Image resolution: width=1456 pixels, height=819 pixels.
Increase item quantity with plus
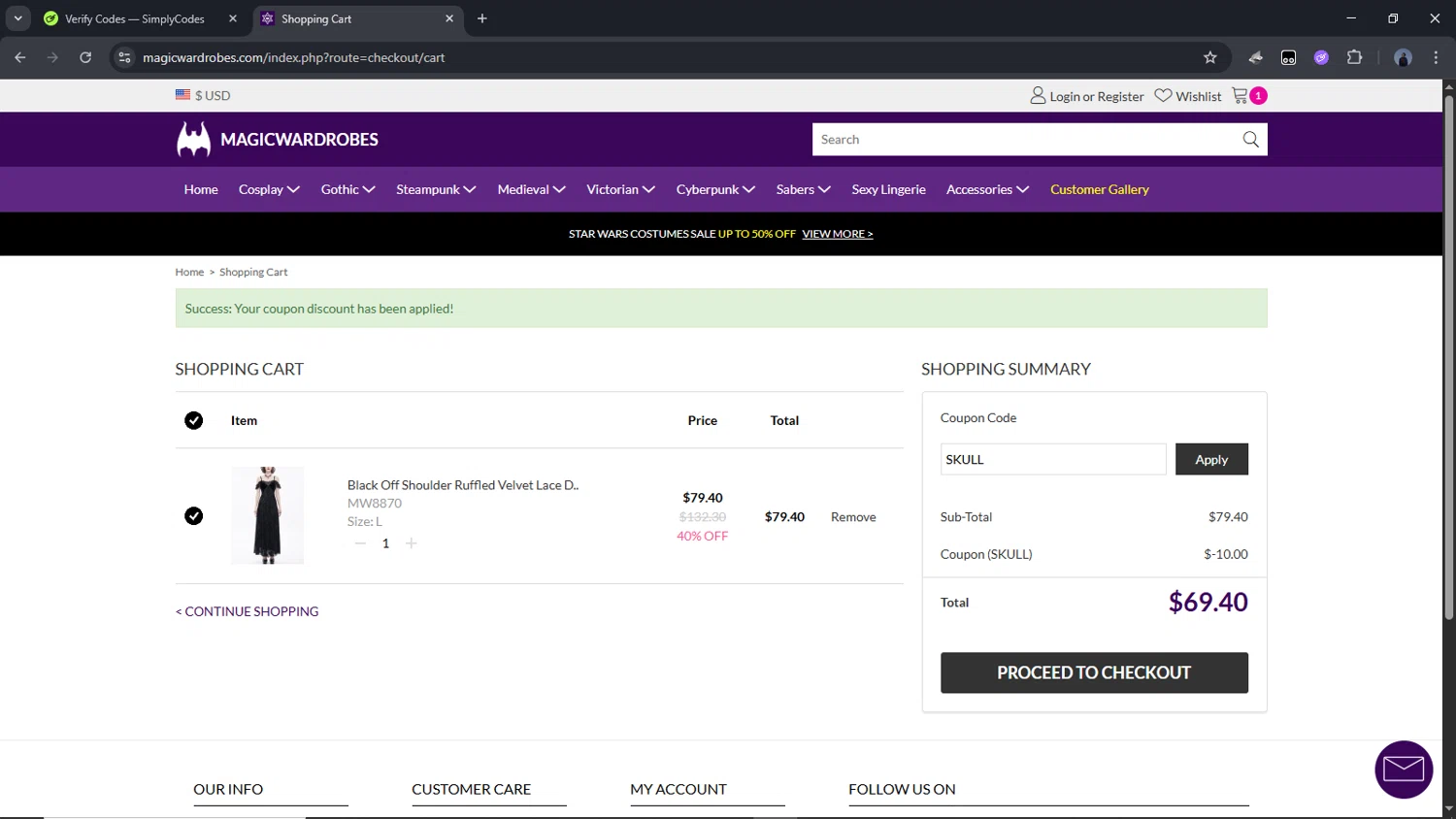pyautogui.click(x=411, y=543)
